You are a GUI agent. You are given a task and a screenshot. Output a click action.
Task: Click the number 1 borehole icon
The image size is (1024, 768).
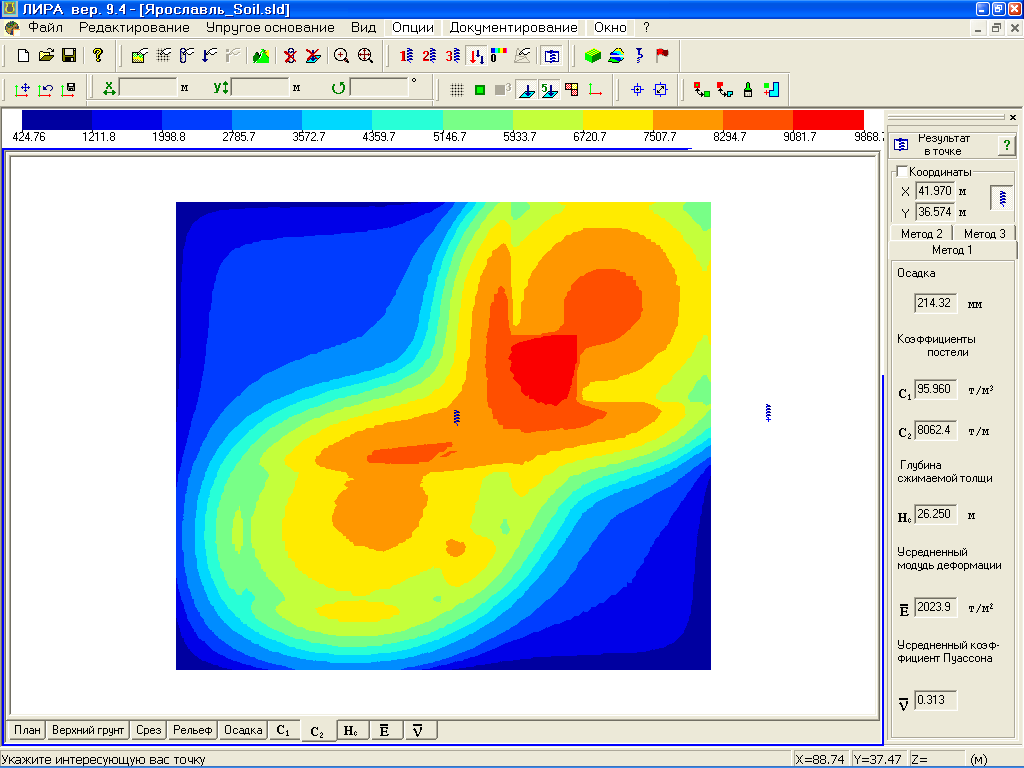tap(406, 55)
